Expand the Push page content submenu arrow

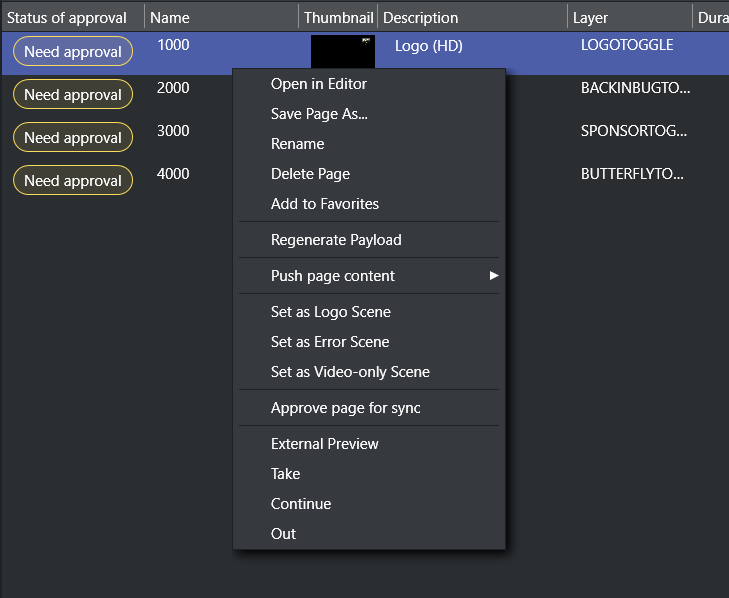coord(493,276)
